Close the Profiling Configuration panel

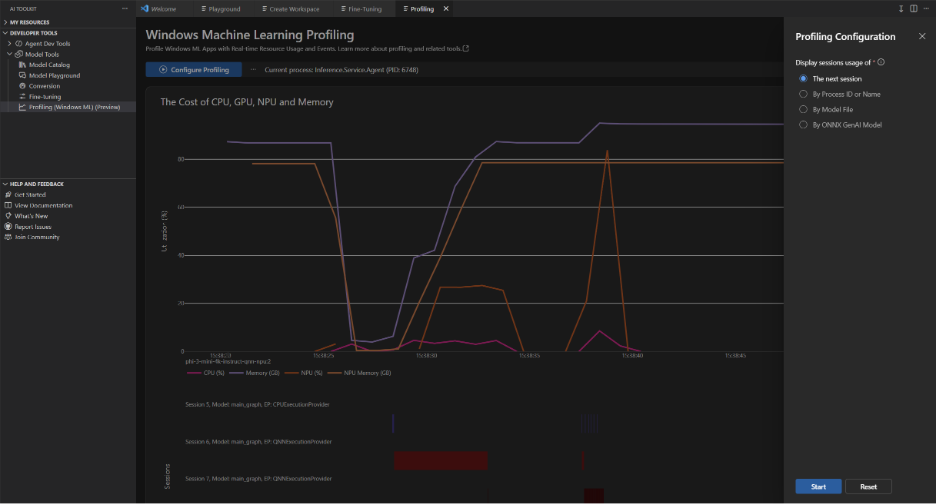922,36
